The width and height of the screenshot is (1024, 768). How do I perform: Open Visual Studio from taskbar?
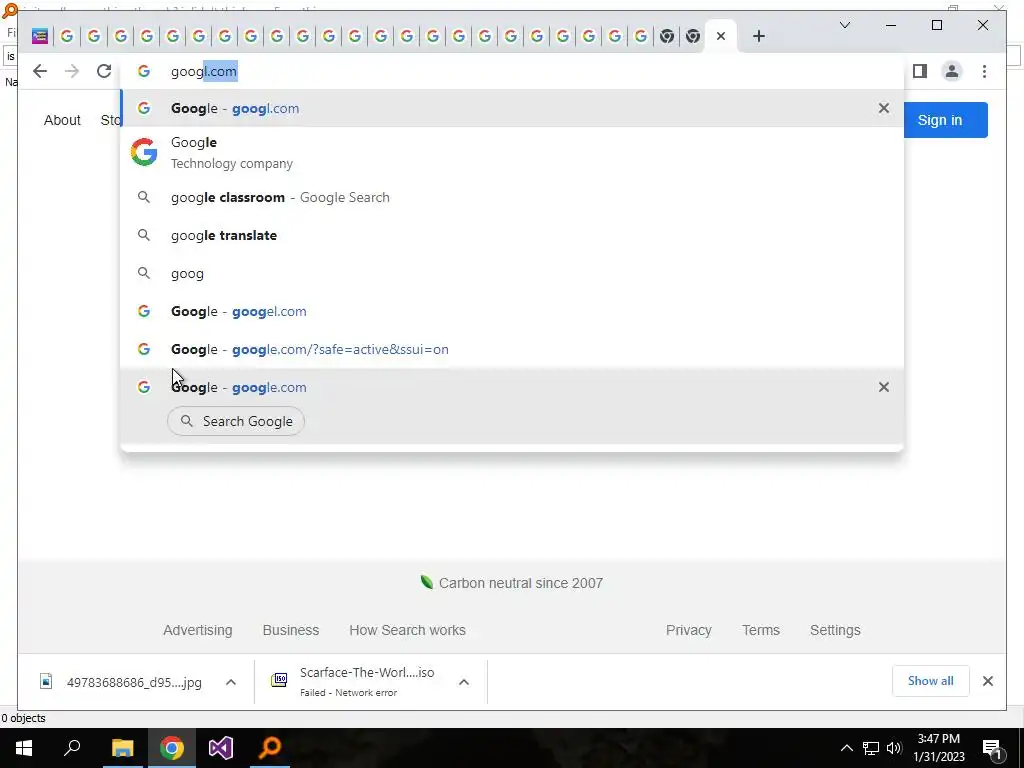(x=221, y=748)
